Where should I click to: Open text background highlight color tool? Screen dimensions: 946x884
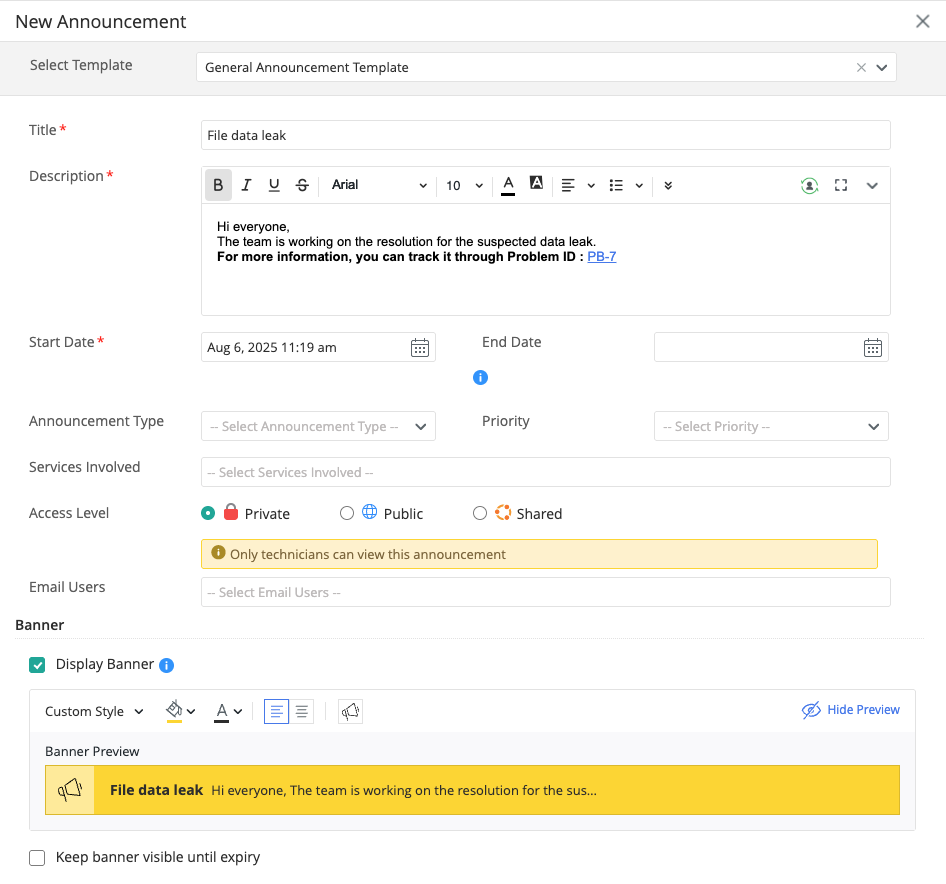tap(536, 183)
